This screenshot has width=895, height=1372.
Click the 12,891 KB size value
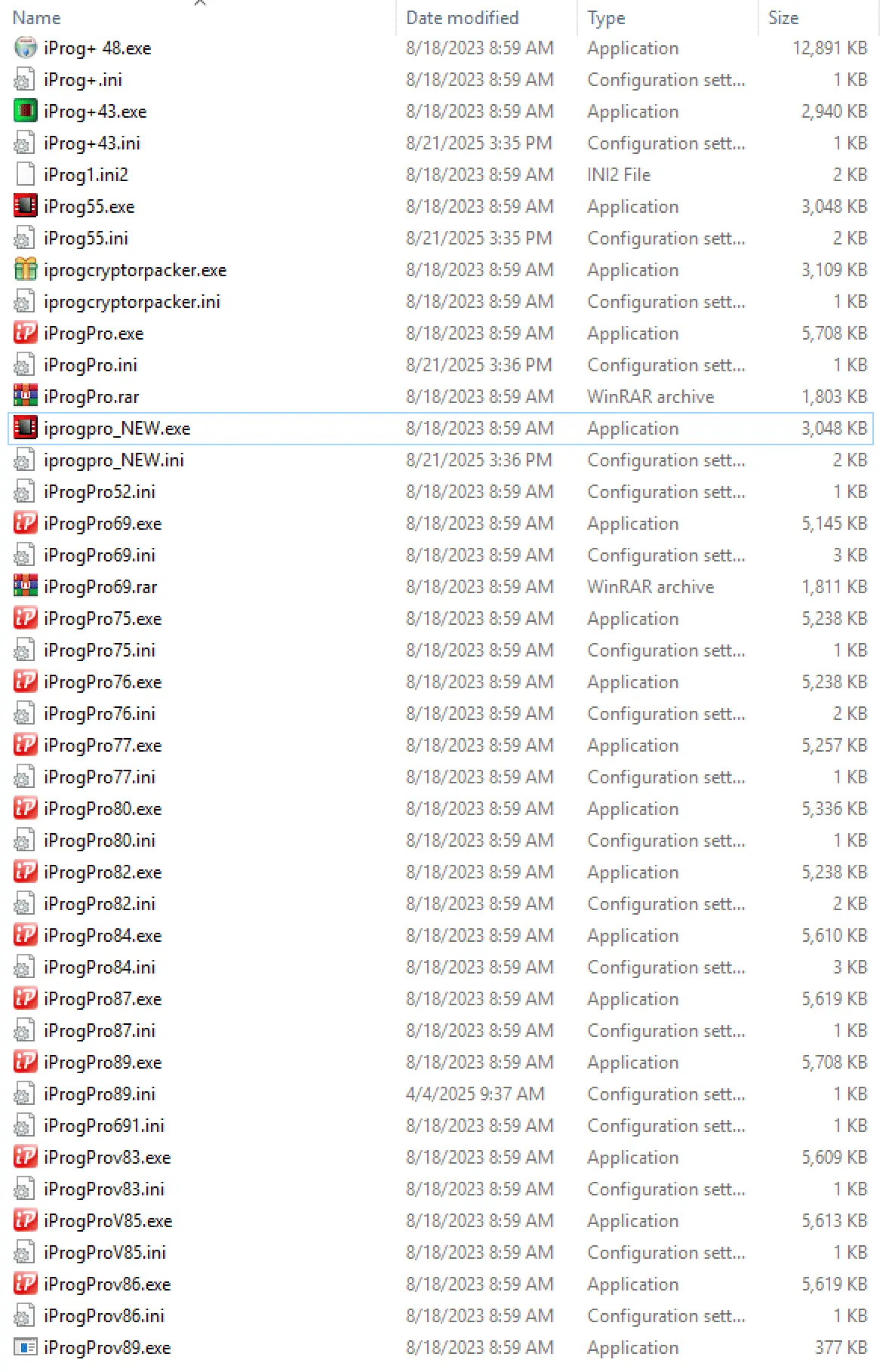[829, 48]
